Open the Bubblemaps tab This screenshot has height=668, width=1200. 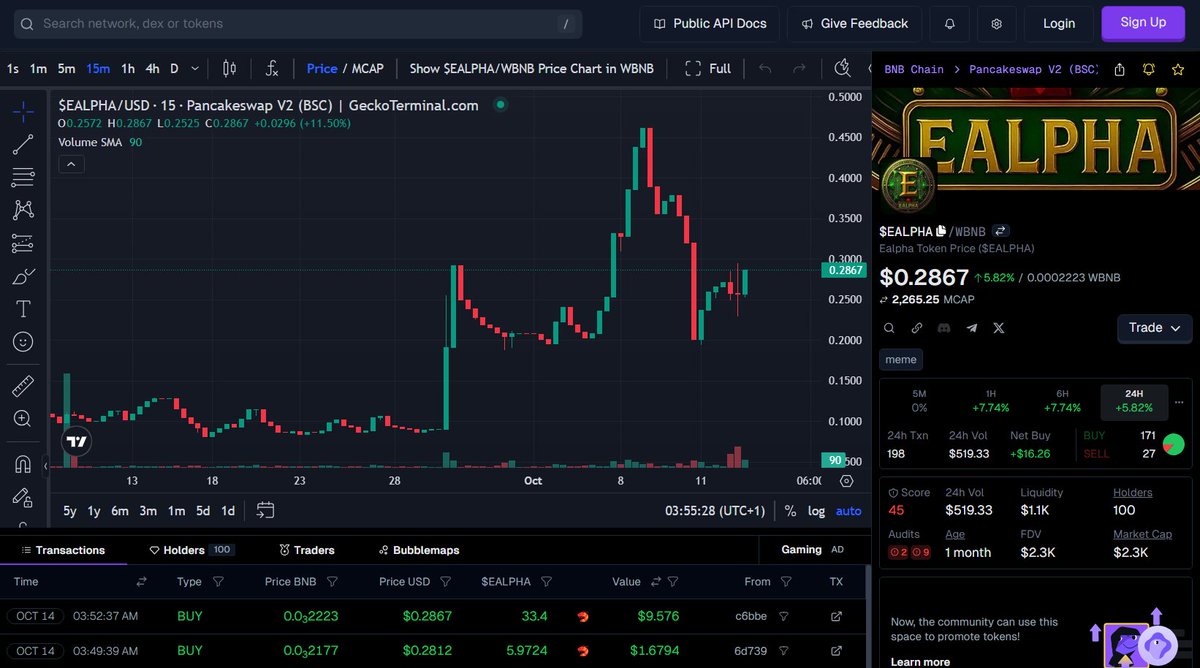coord(419,550)
